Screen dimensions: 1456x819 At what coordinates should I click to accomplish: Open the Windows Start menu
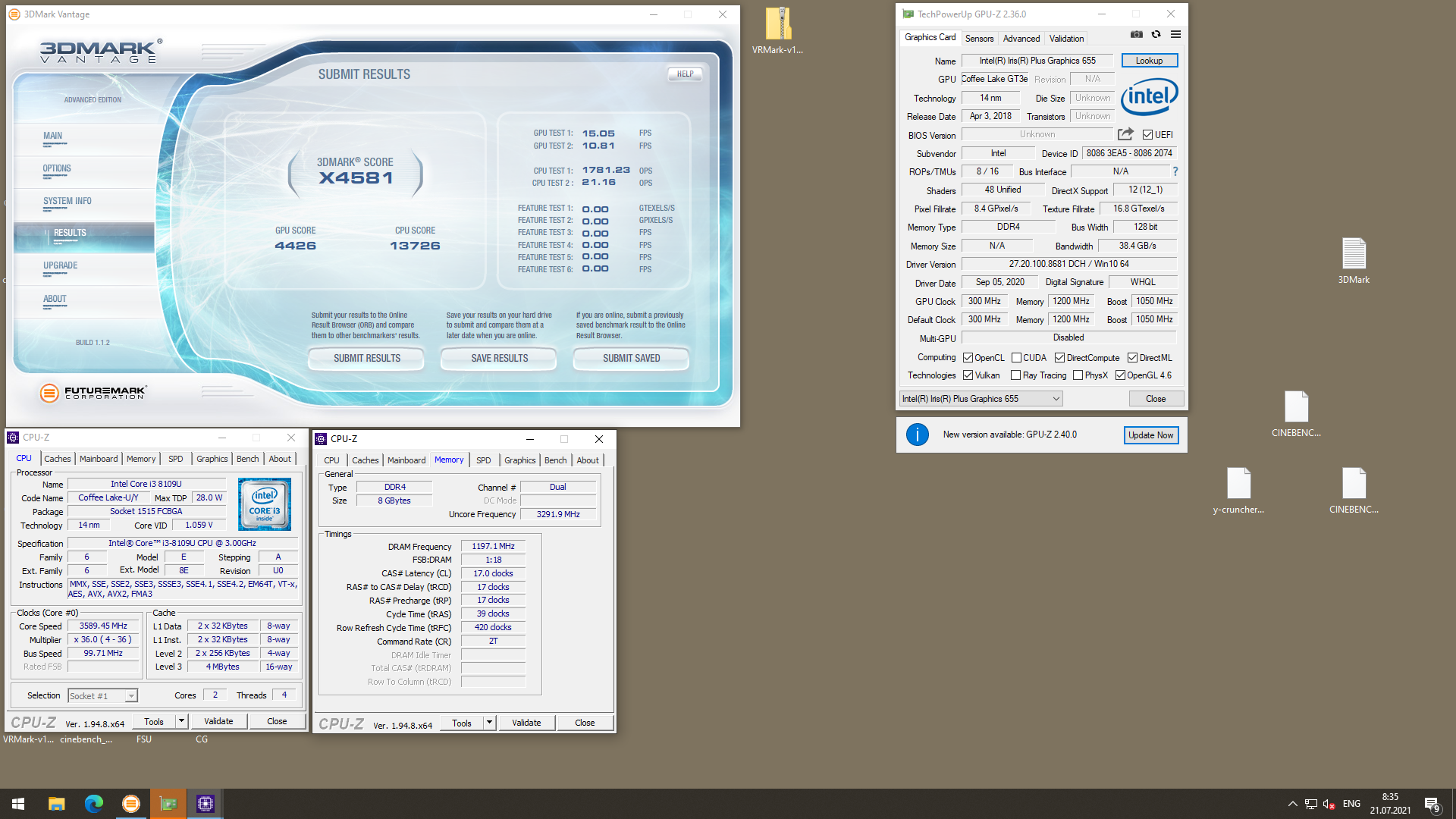tap(18, 804)
